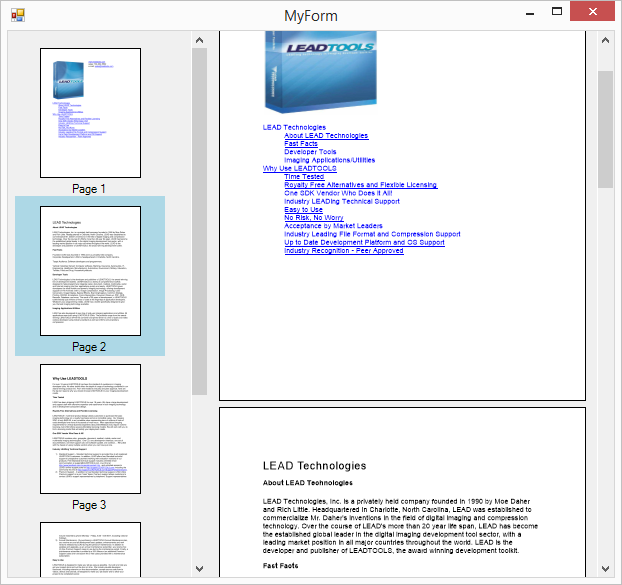Select the Page 1 thumbnail
Viewport: 622px width, 585px height.
[90, 113]
